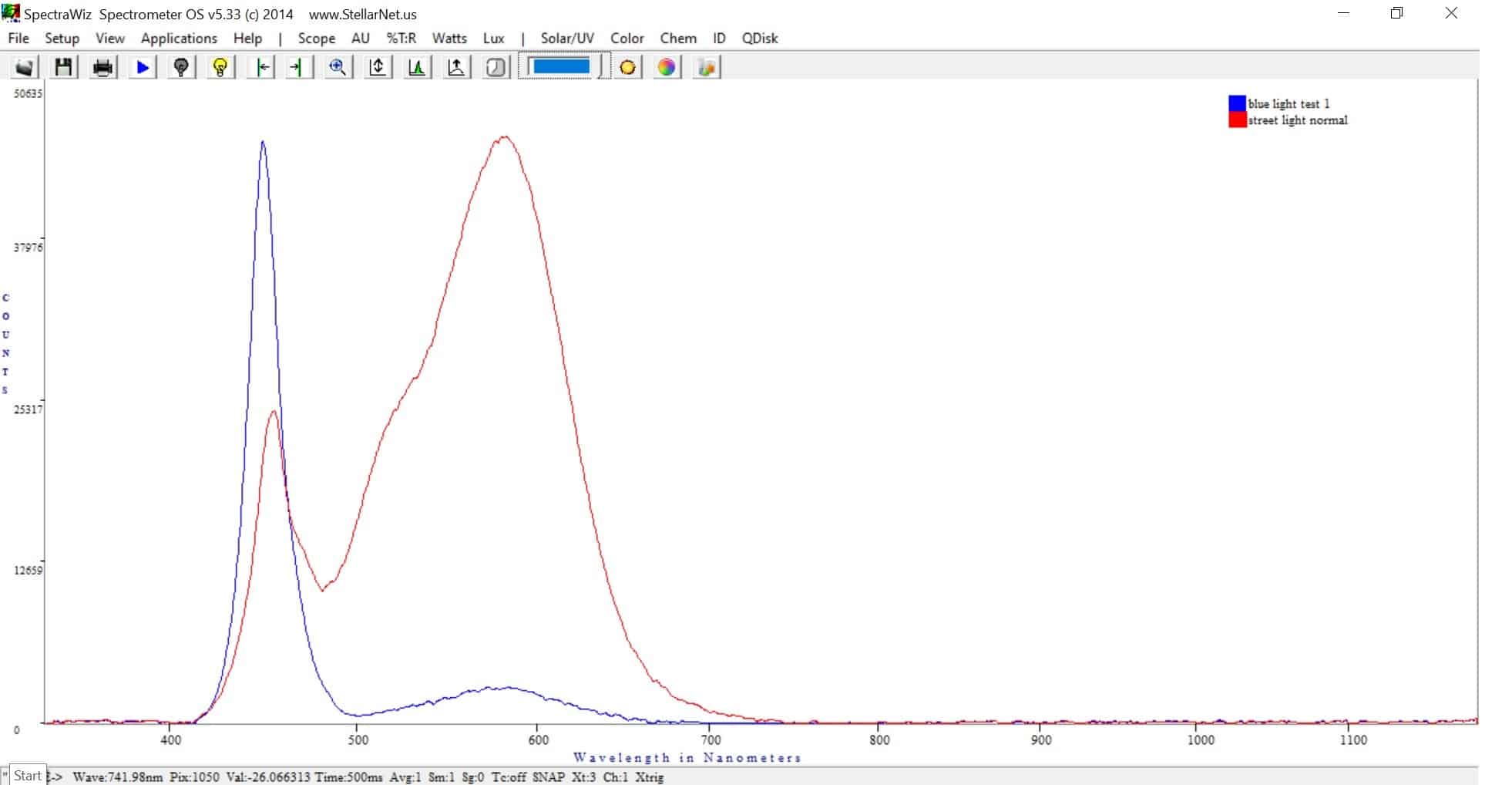Open the ID menu item
The width and height of the screenshot is (1512, 785).
pyautogui.click(x=719, y=38)
